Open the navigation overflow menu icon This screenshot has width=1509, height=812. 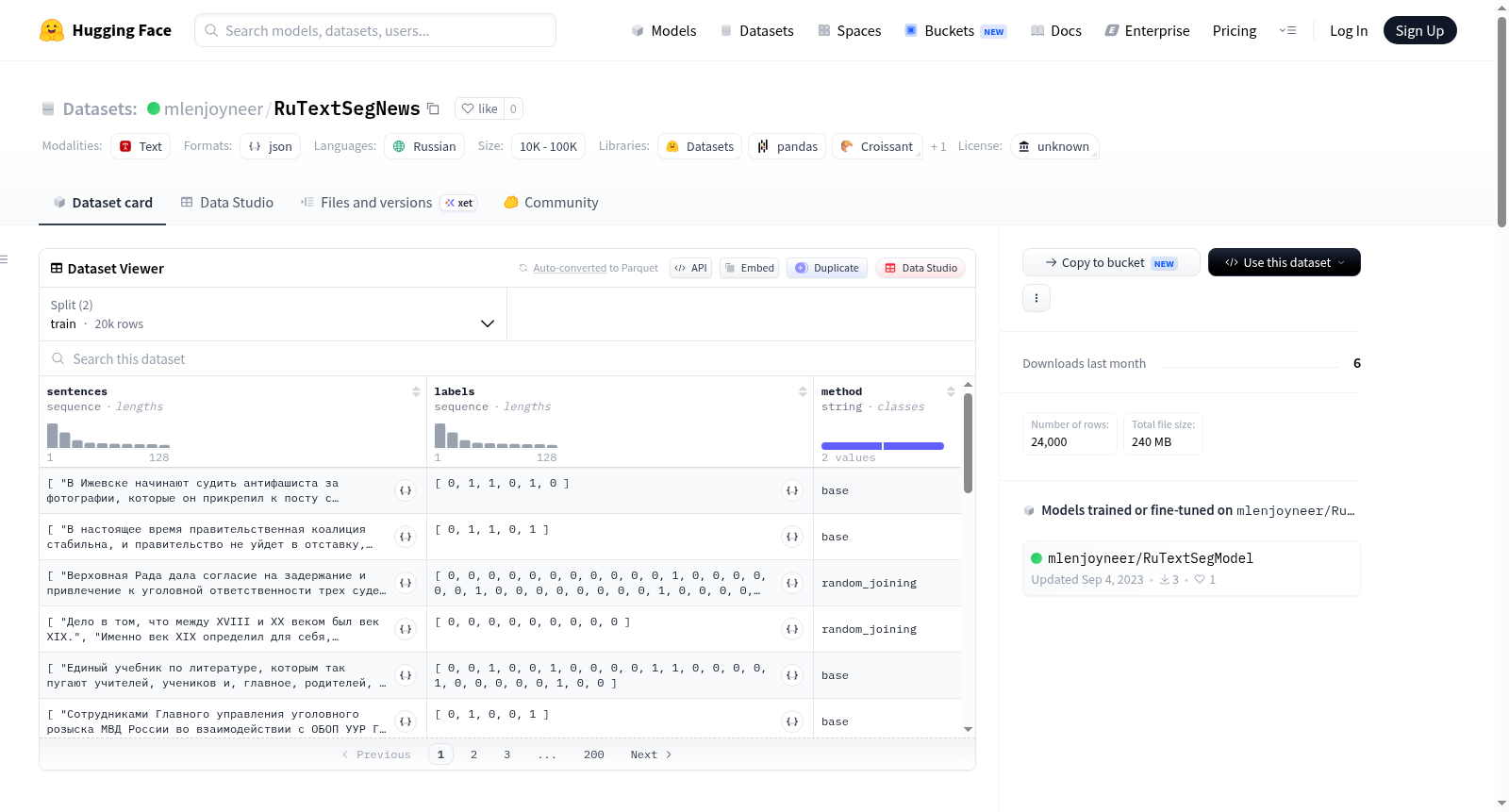point(1287,30)
